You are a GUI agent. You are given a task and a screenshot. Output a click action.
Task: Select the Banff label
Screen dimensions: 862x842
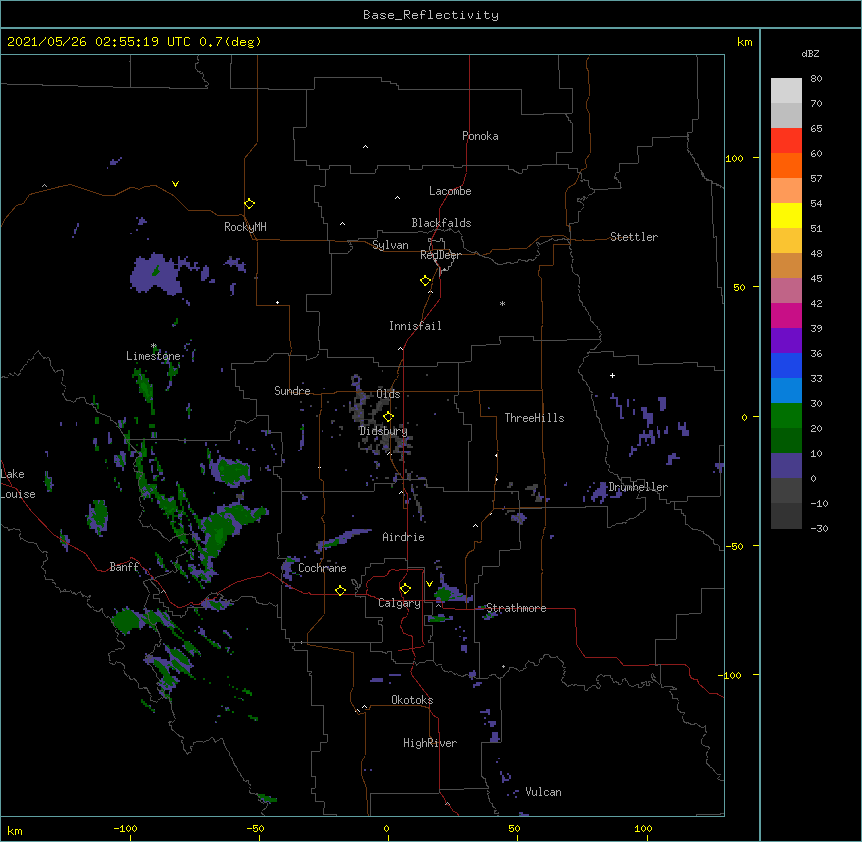124,567
